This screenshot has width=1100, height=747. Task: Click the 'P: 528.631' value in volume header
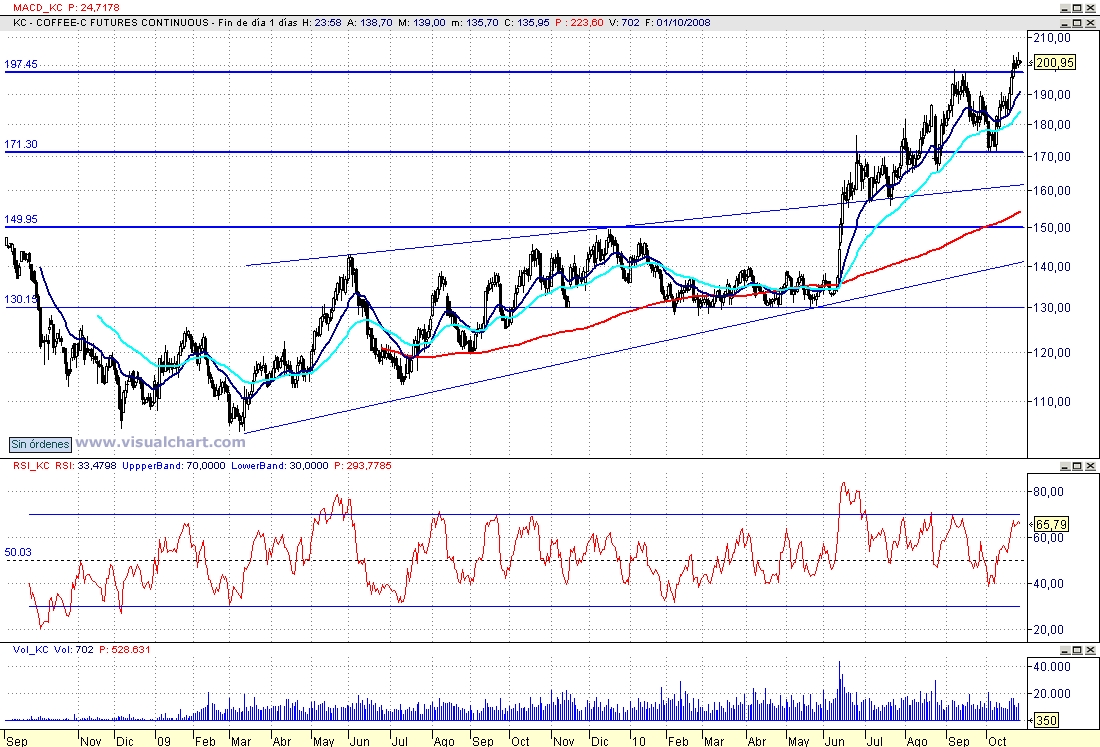pos(125,650)
